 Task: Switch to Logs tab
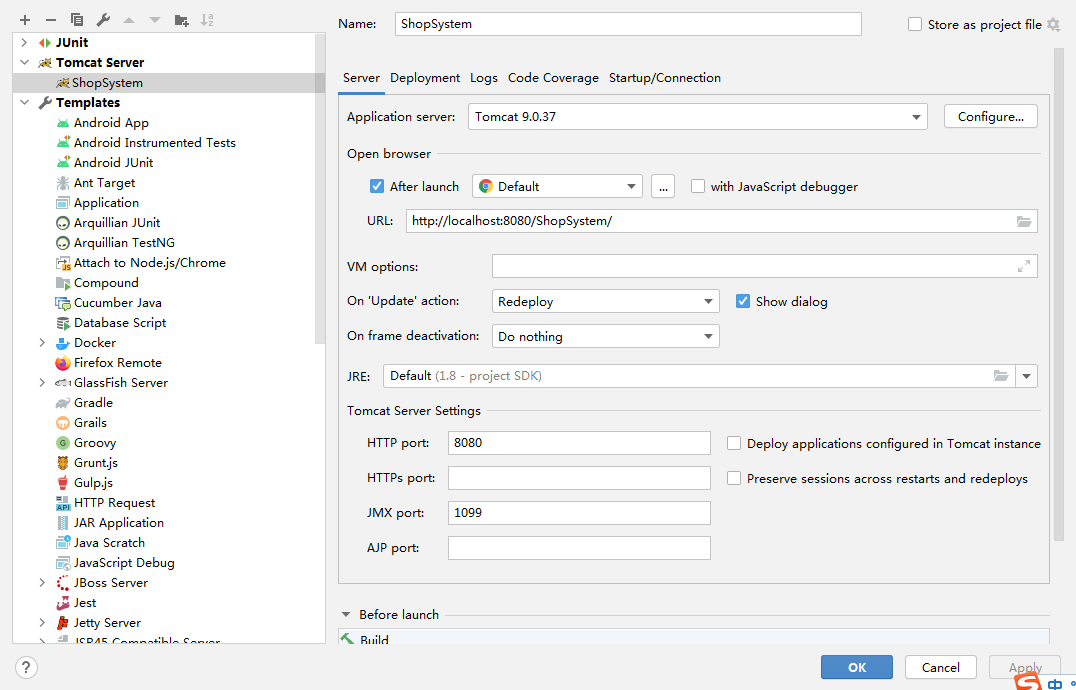click(x=484, y=78)
